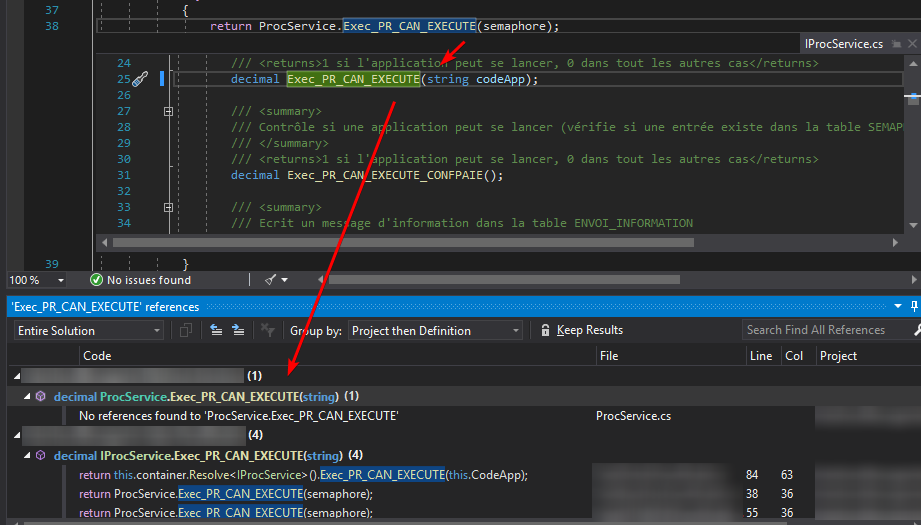The width and height of the screenshot is (921, 525).
Task: Click the method cube icon for ProcService.Exec_PR_CAN_EXECUTE
Action: coord(41,396)
